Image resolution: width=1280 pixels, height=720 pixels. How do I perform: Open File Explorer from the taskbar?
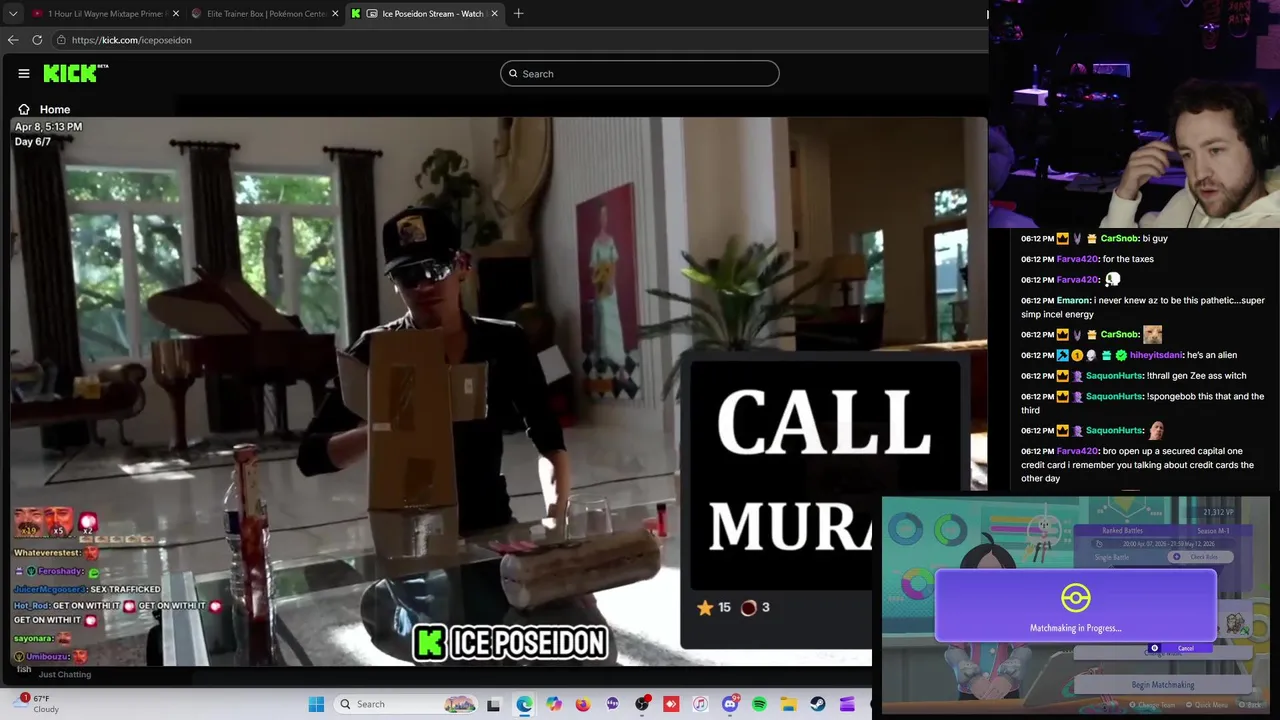(789, 704)
